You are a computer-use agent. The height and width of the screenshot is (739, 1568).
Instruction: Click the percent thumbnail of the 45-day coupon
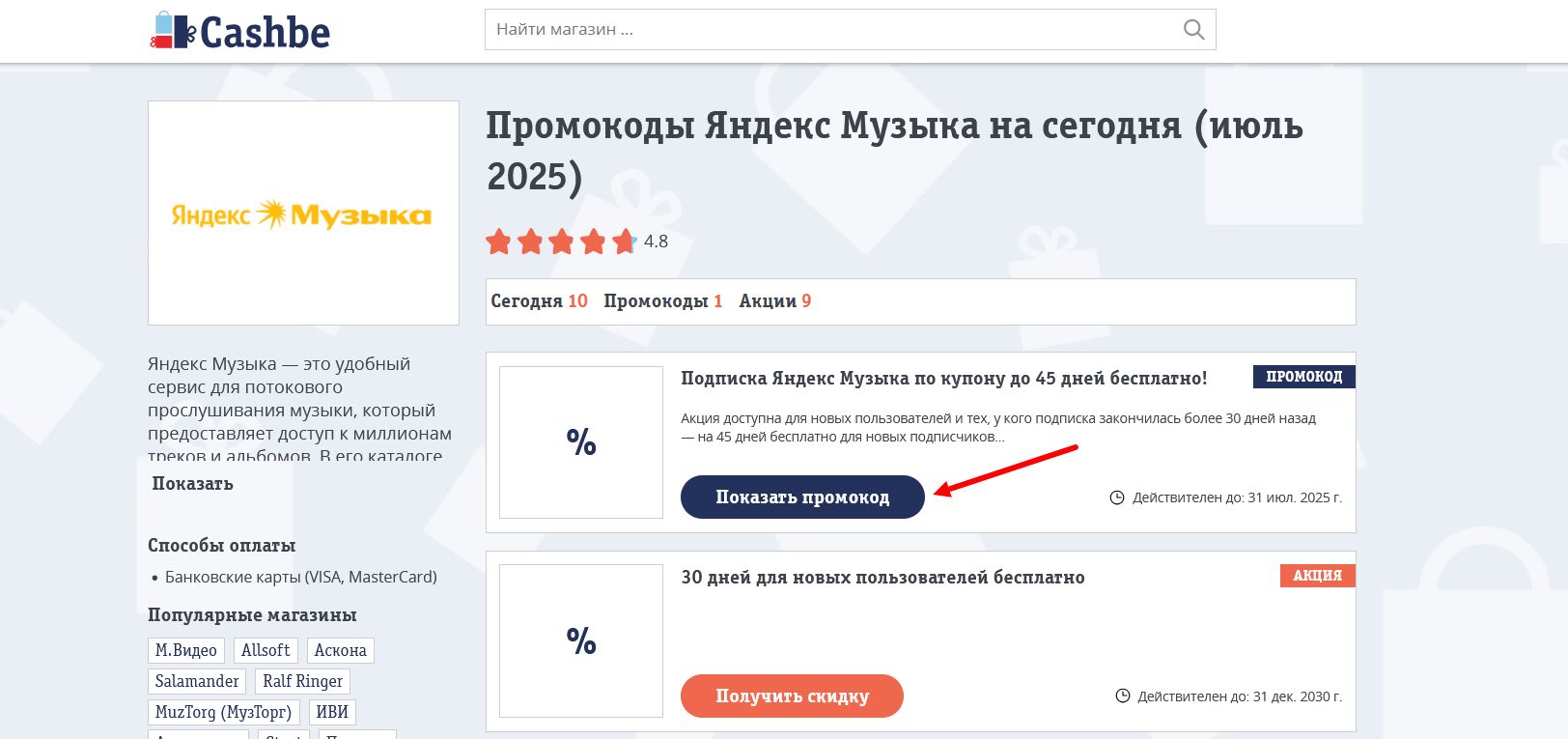581,442
